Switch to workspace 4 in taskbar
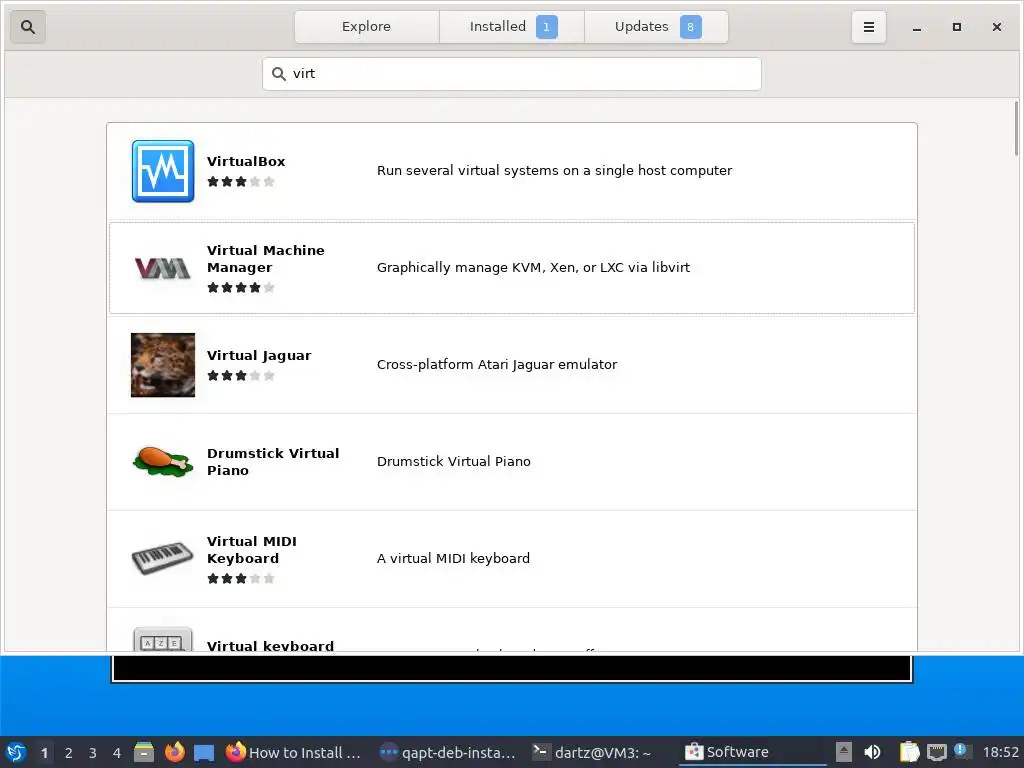1024x768 pixels. click(117, 753)
